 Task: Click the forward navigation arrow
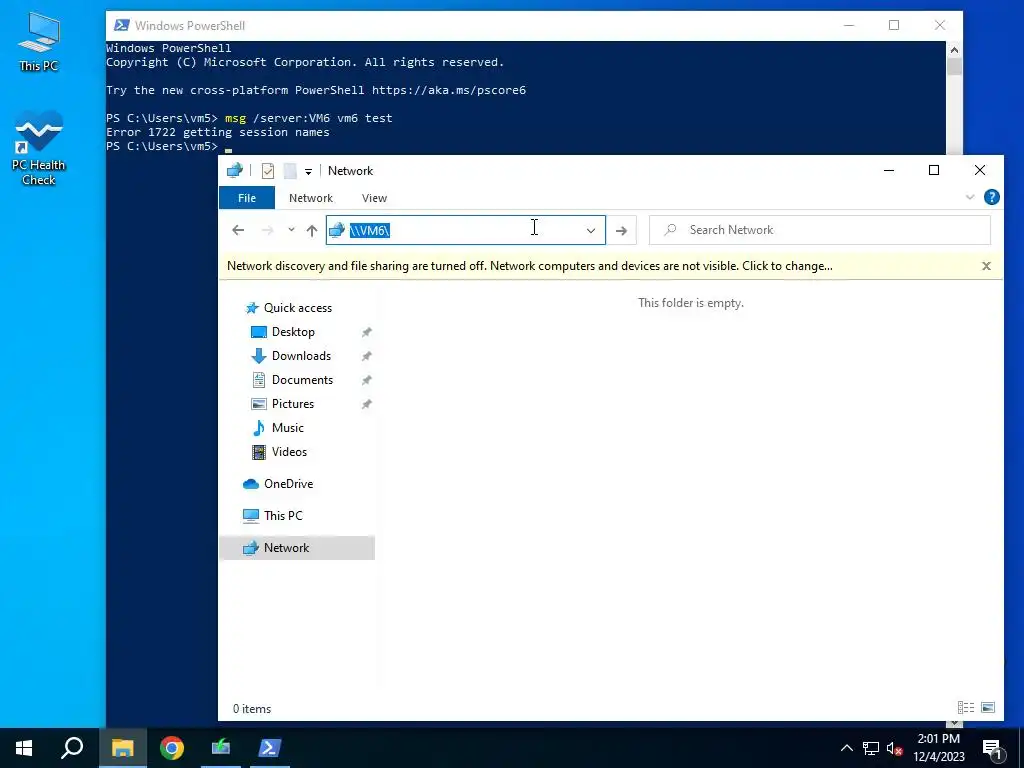point(268,230)
